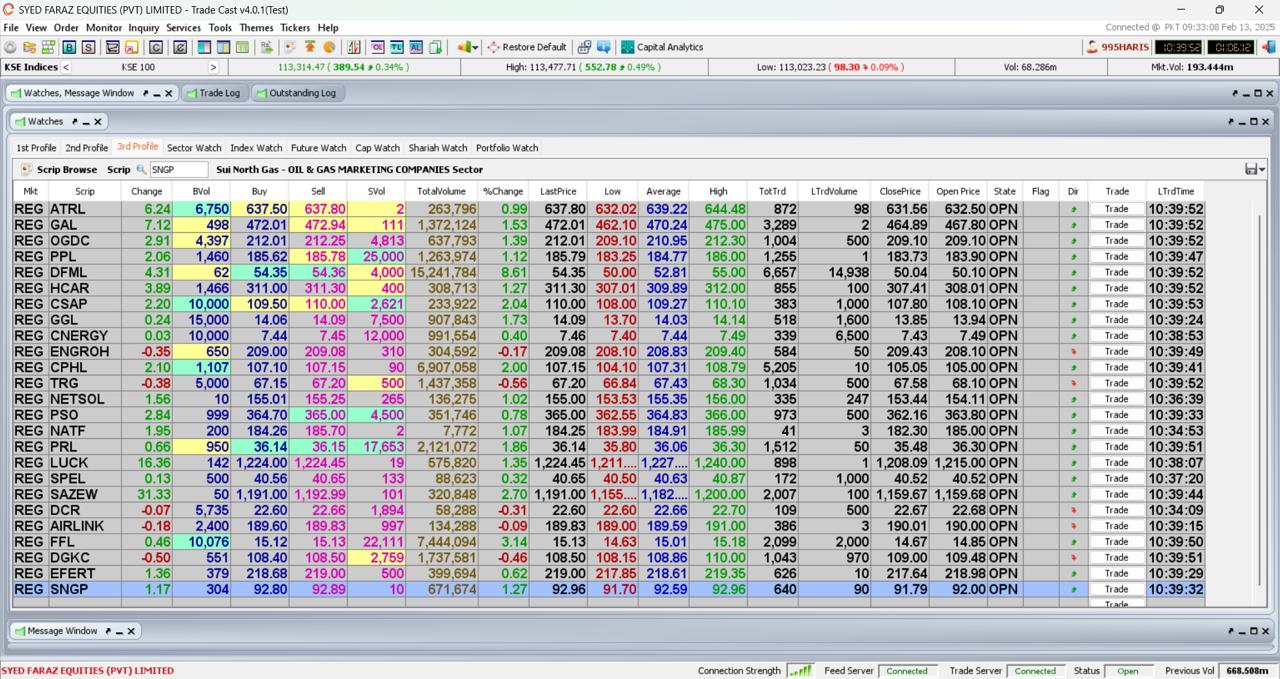This screenshot has height=679, width=1280.
Task: Click the Sell order 'S' toolbar icon
Action: 88,47
